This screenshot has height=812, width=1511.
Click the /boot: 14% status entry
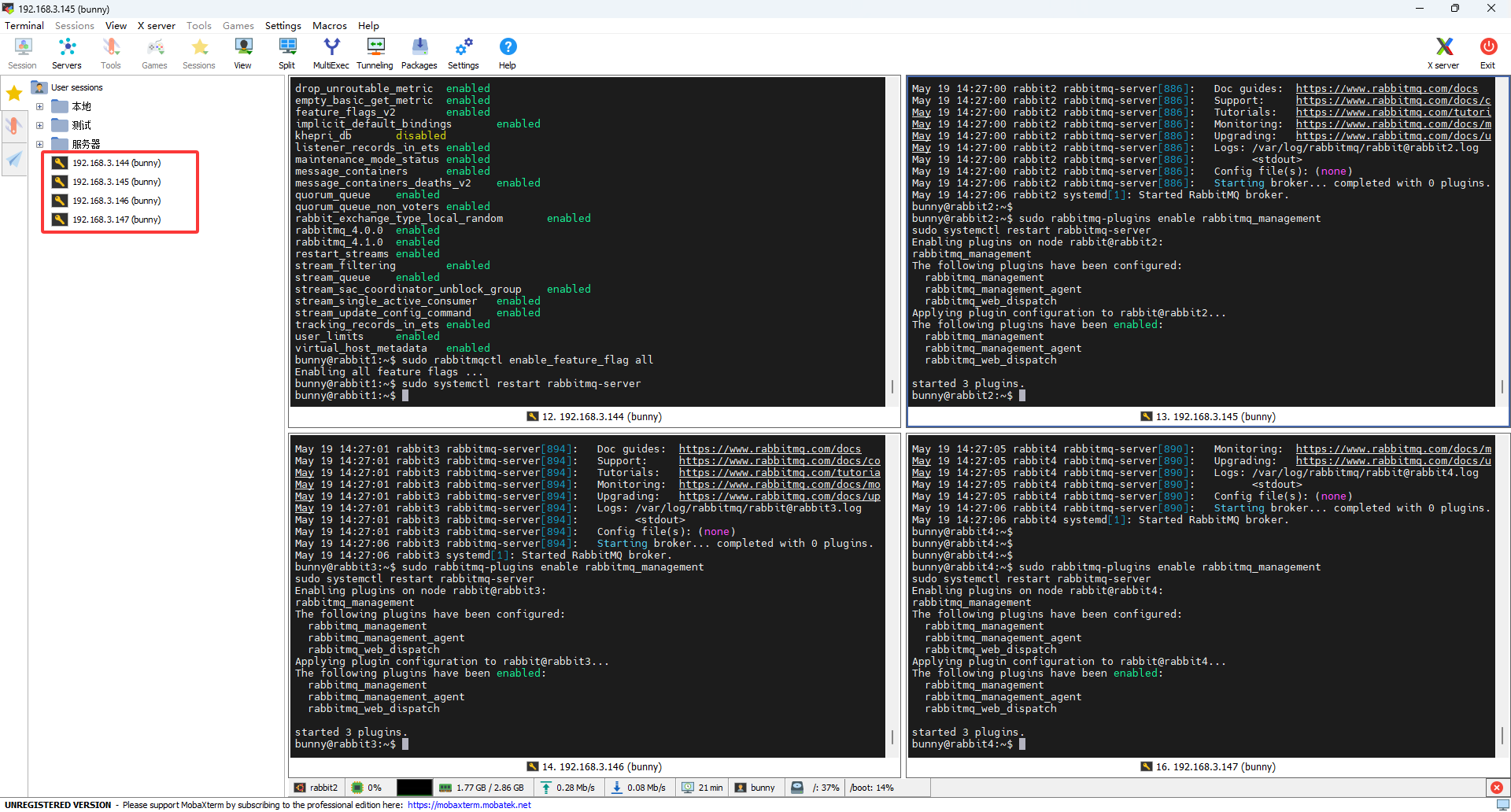point(872,788)
